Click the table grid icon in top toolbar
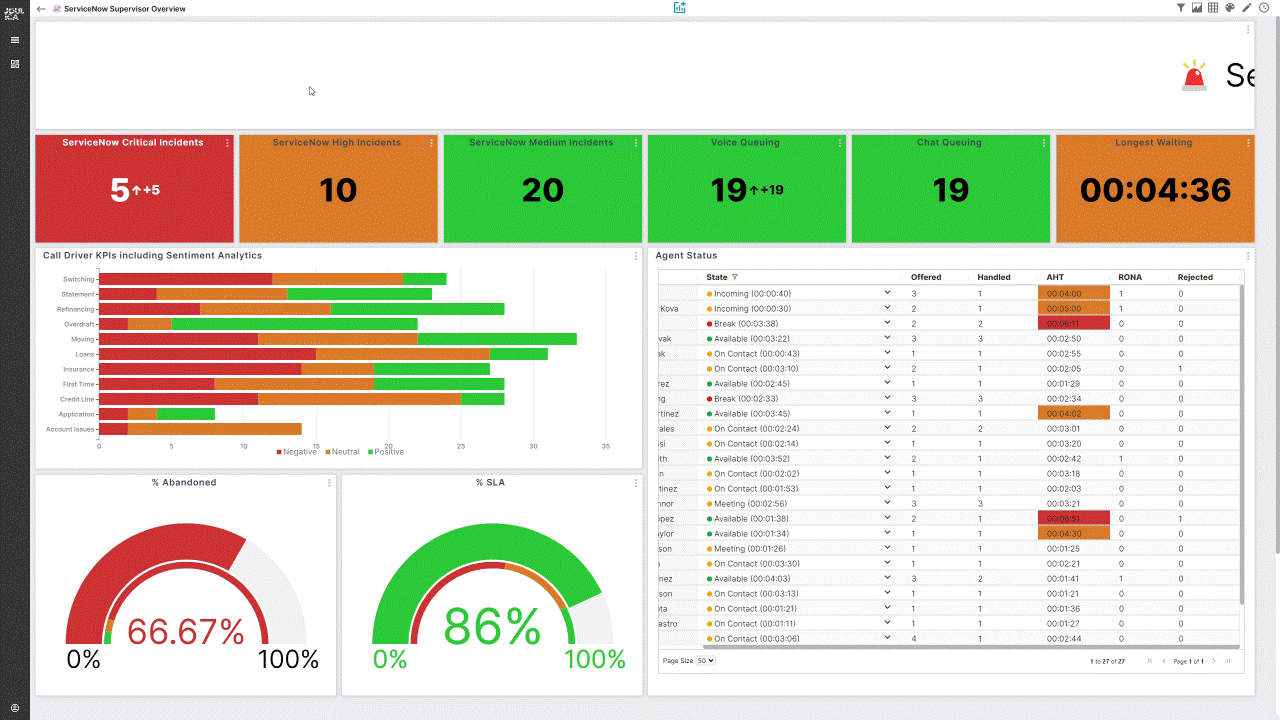Viewport: 1280px width, 720px height. coord(1213,8)
